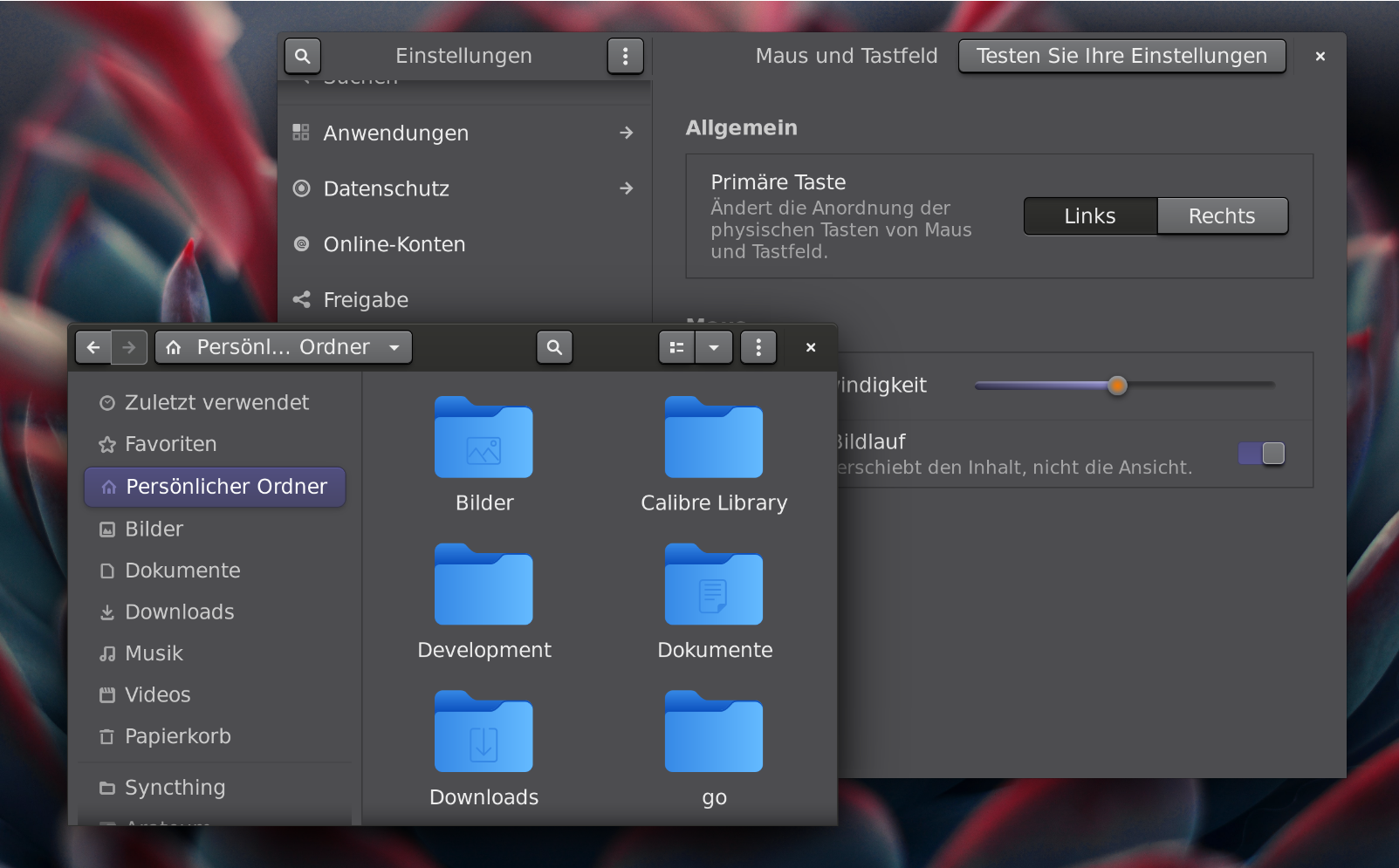Open search in the file manager
1399x868 pixels.
point(554,347)
